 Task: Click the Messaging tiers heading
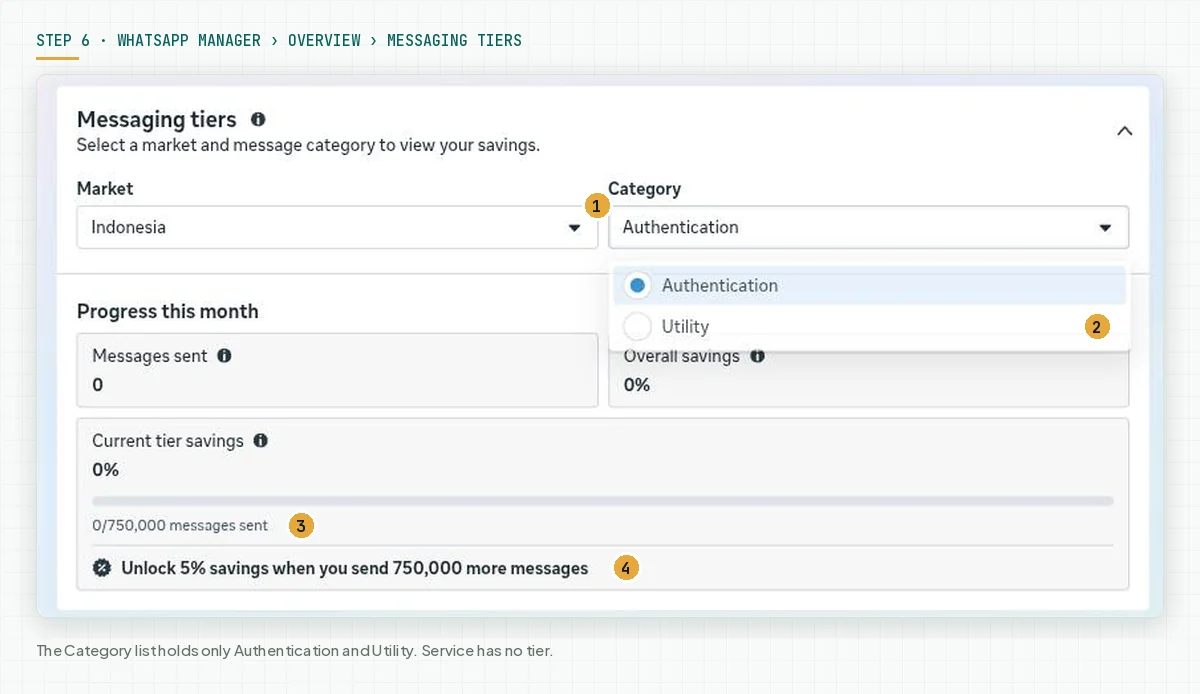(x=157, y=119)
